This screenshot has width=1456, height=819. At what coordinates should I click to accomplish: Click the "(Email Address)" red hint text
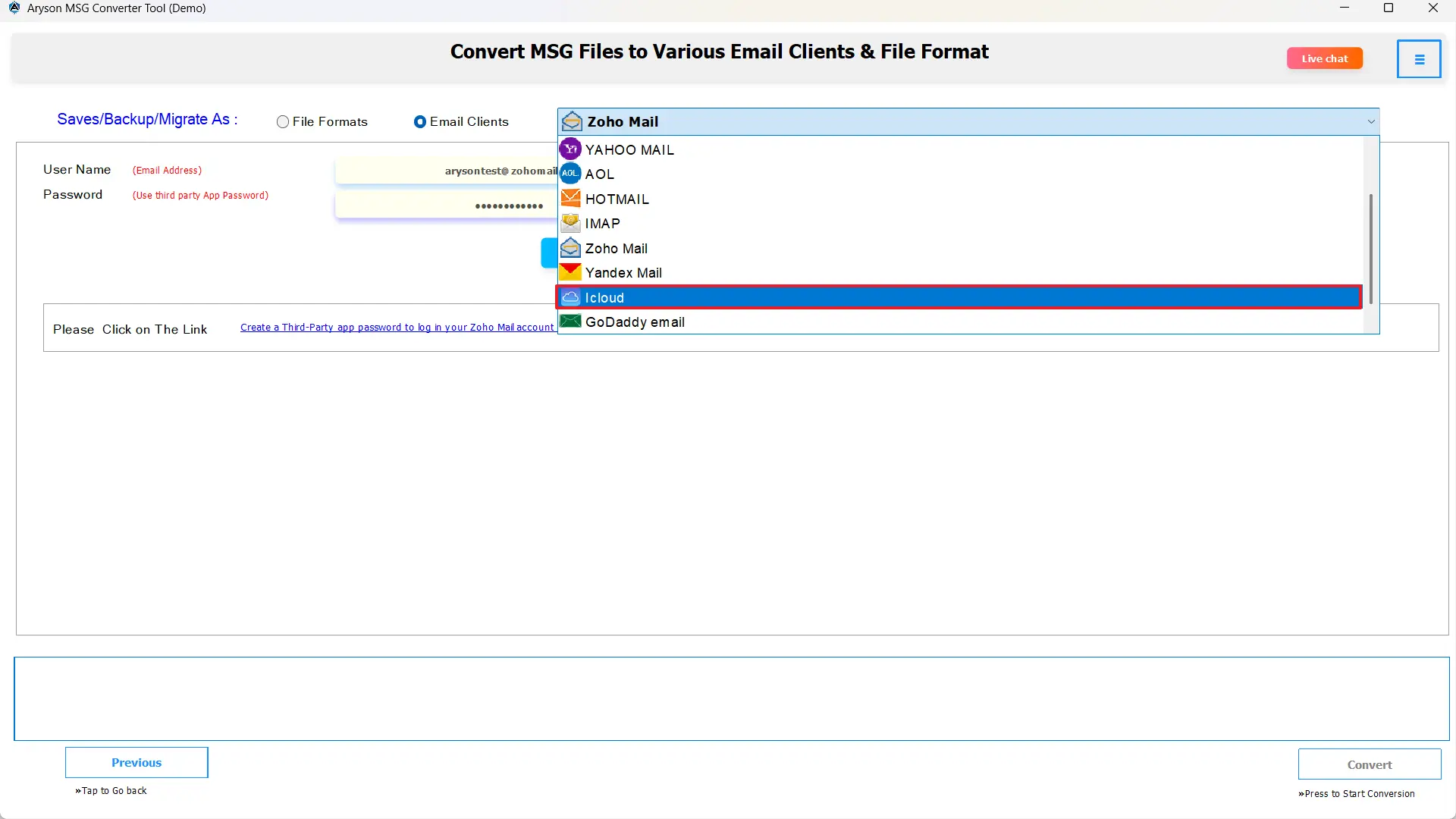(167, 171)
